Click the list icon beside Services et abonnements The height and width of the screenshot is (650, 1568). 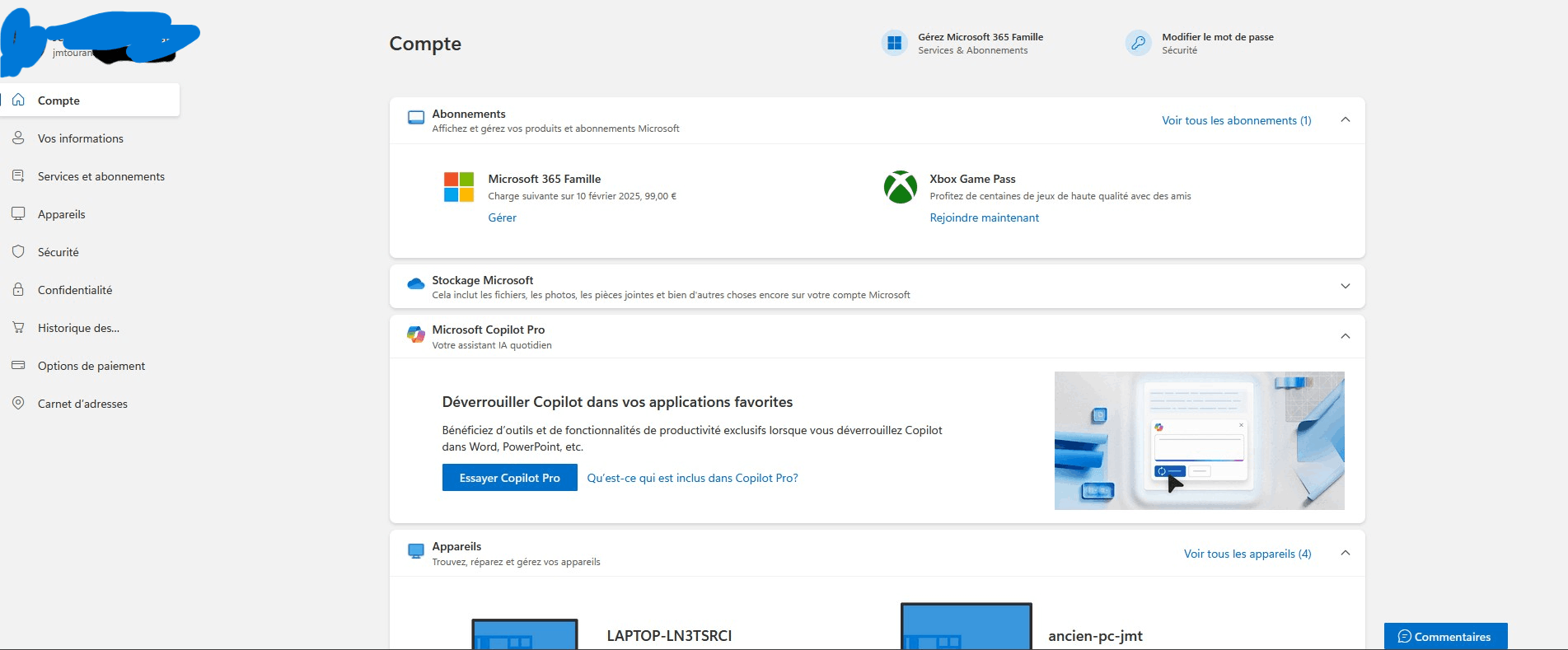18,175
